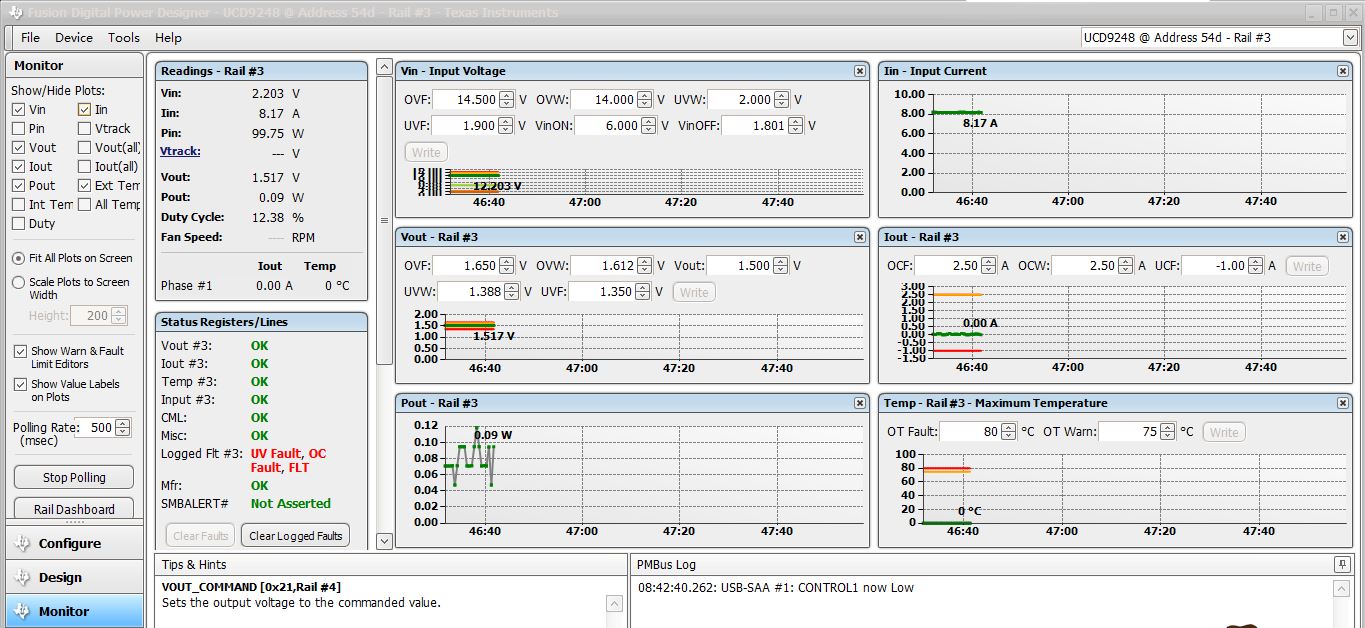Collapse the Status Registers/Lines panel
Viewport: 1365px width, 628px height.
coord(261,322)
